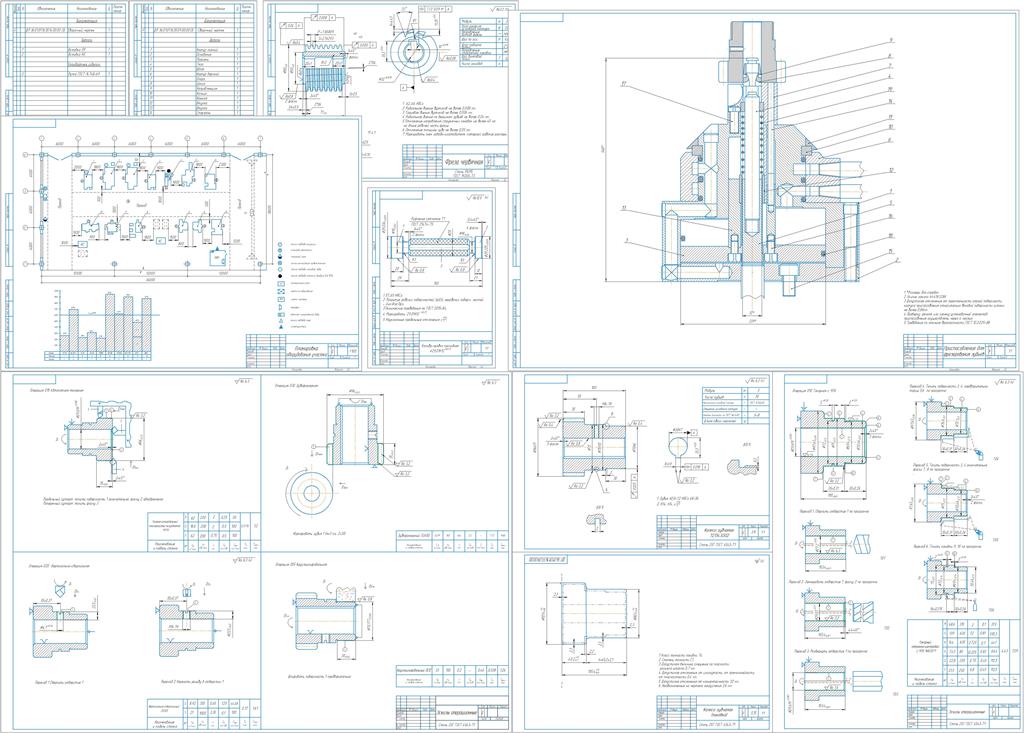Click the "Колесо зубчатое" title block on the gear wheel sheet
The width and height of the screenshot is (1024, 733).
pos(713,533)
